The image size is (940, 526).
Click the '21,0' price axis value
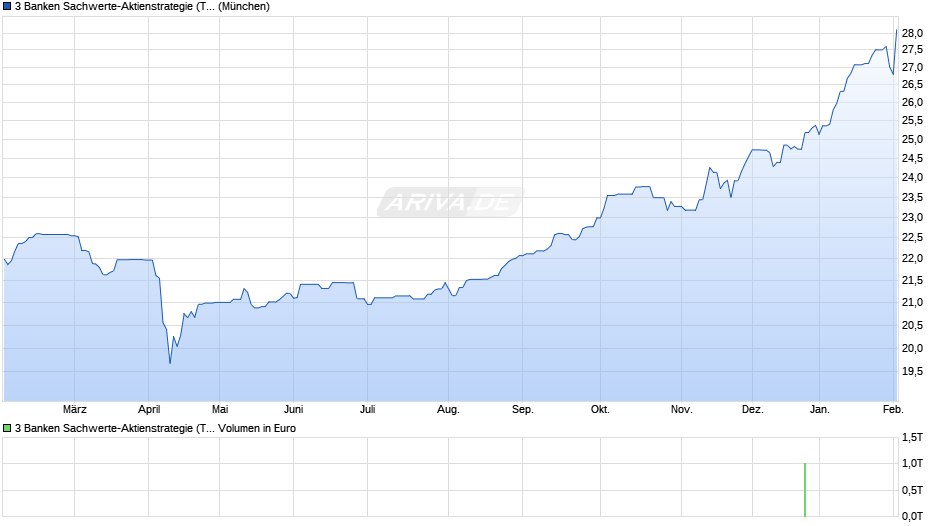click(912, 302)
